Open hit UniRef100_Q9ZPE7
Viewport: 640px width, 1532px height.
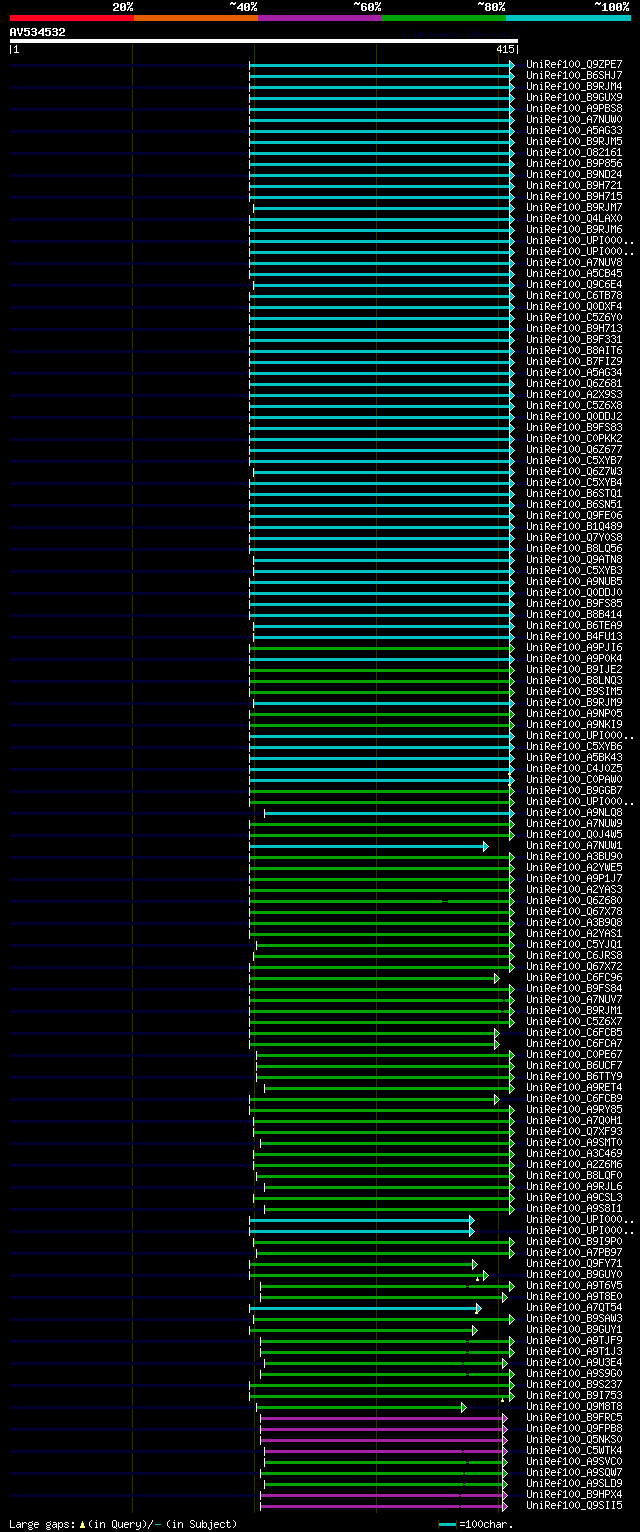pyautogui.click(x=574, y=64)
